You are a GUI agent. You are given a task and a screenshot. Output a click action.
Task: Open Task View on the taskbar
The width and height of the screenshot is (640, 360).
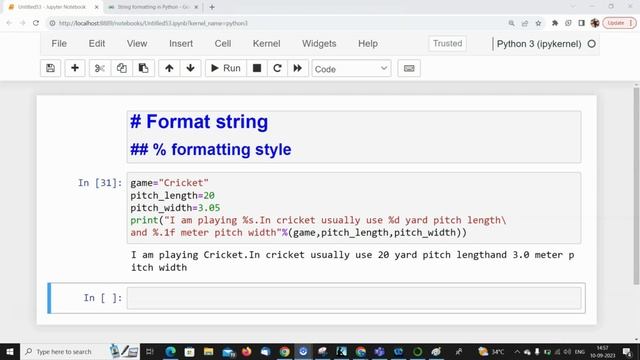149,351
